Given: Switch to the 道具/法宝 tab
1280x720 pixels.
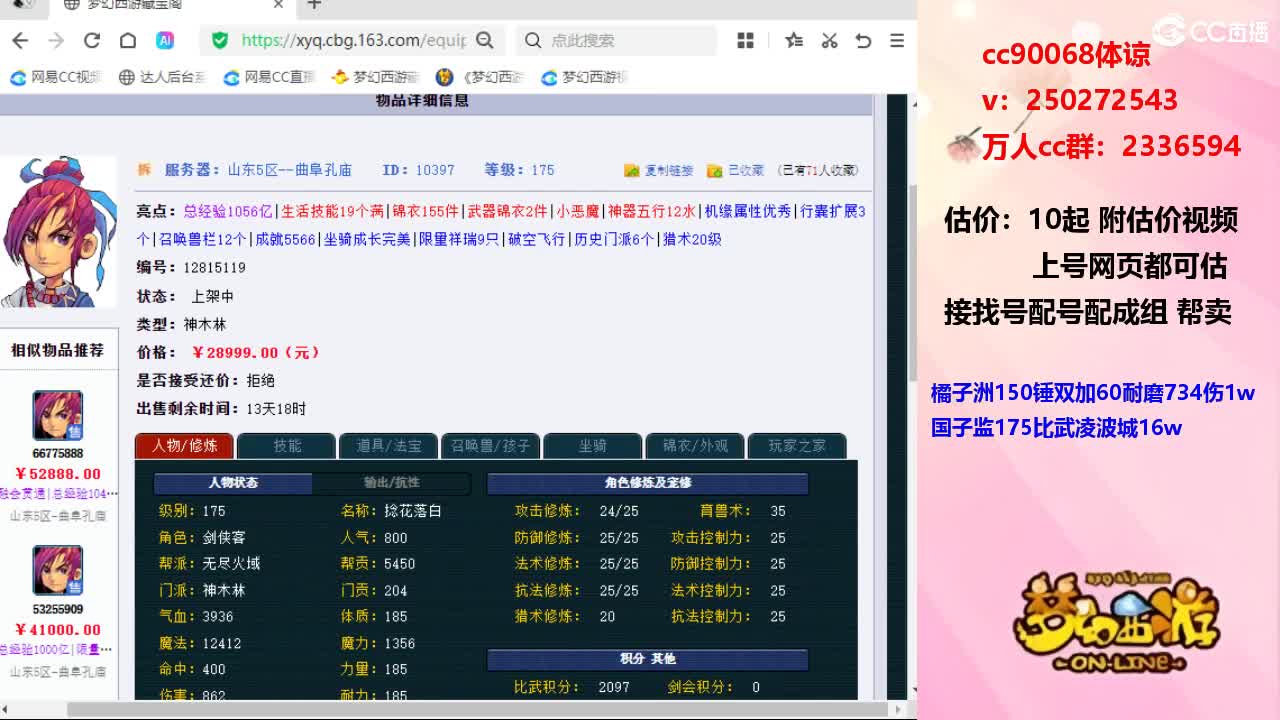Looking at the screenshot, I should pyautogui.click(x=389, y=446).
